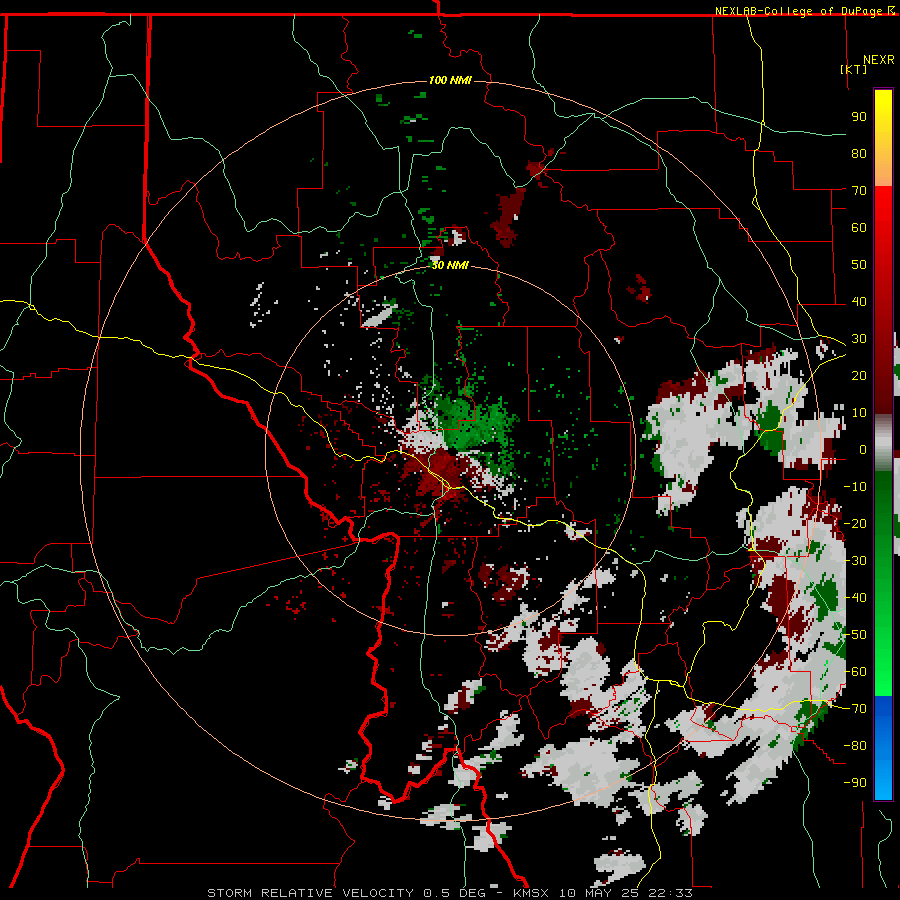
Task: Click the positive 90 value on the velocity scale
Action: (x=859, y=117)
